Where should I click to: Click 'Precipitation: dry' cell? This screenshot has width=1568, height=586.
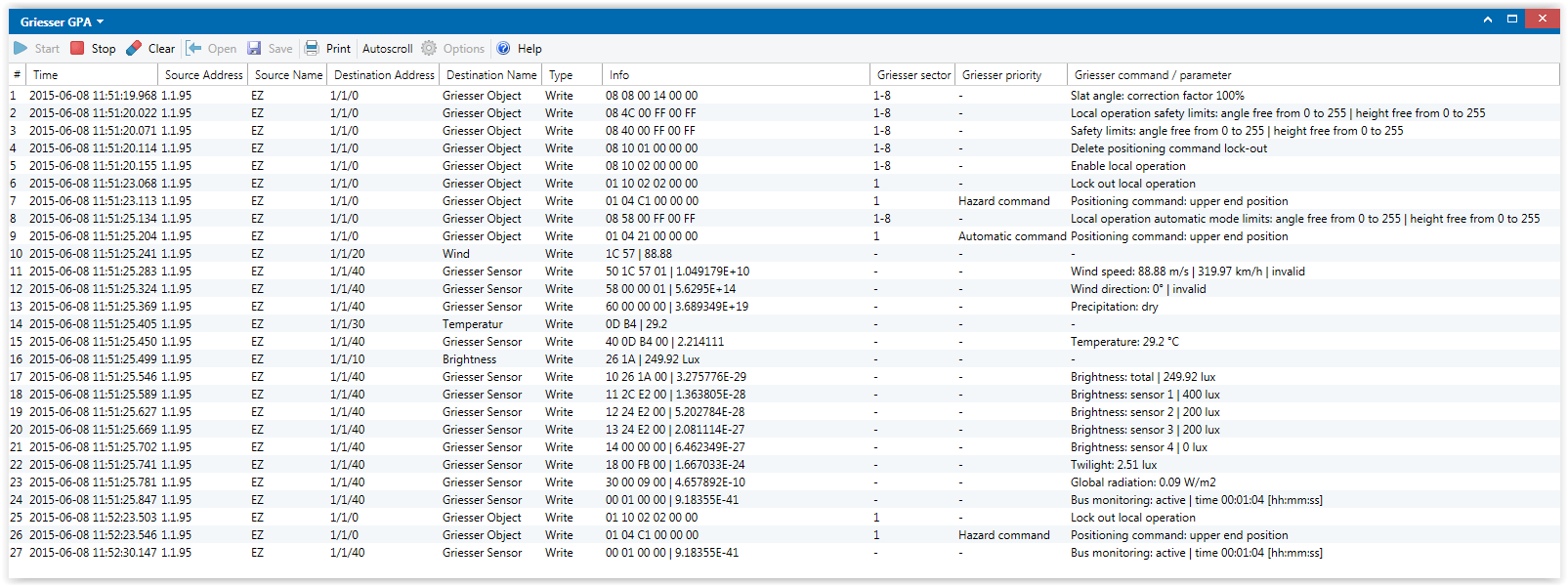click(1114, 307)
